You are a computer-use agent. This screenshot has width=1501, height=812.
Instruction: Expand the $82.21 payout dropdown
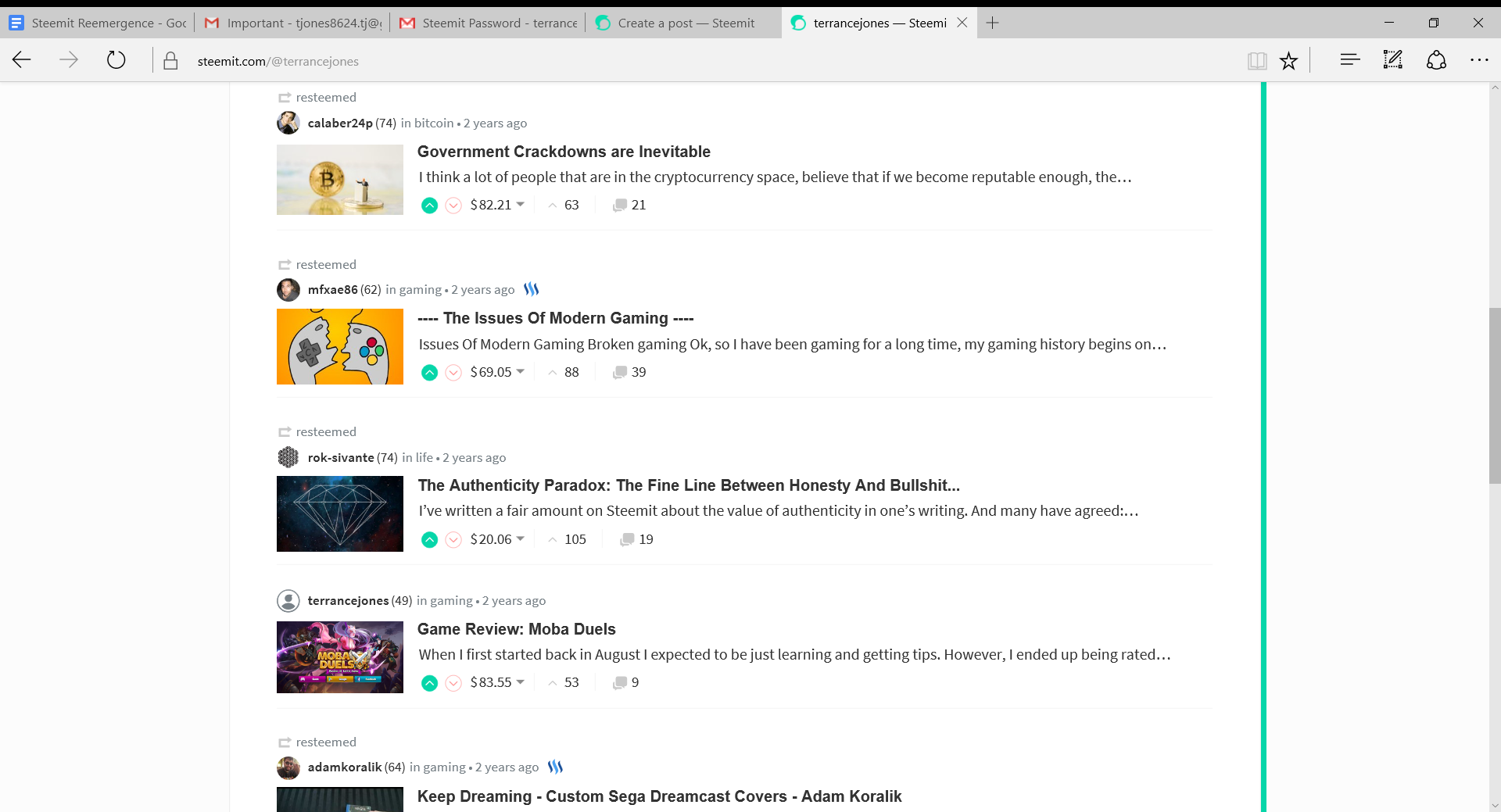(497, 205)
